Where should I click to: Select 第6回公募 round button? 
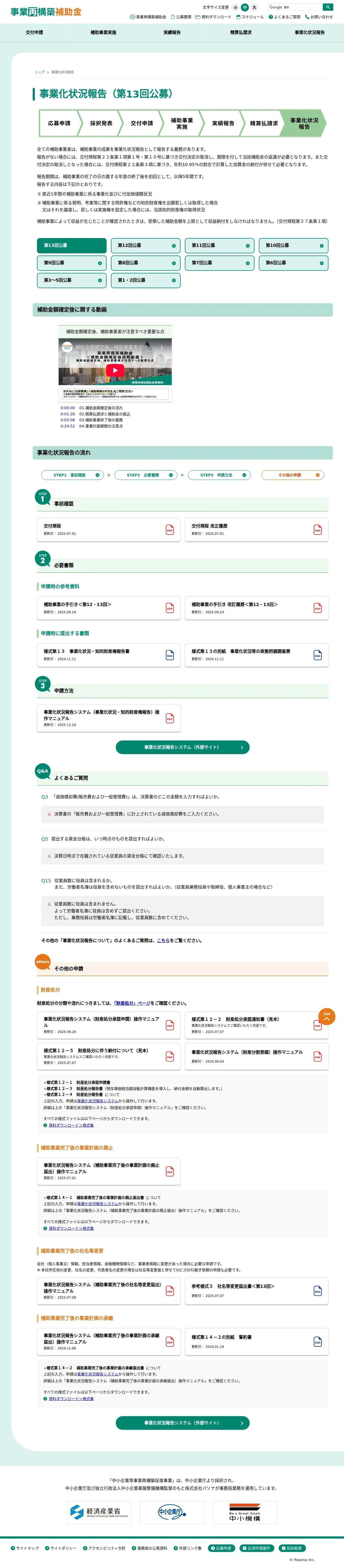pyautogui.click(x=293, y=263)
